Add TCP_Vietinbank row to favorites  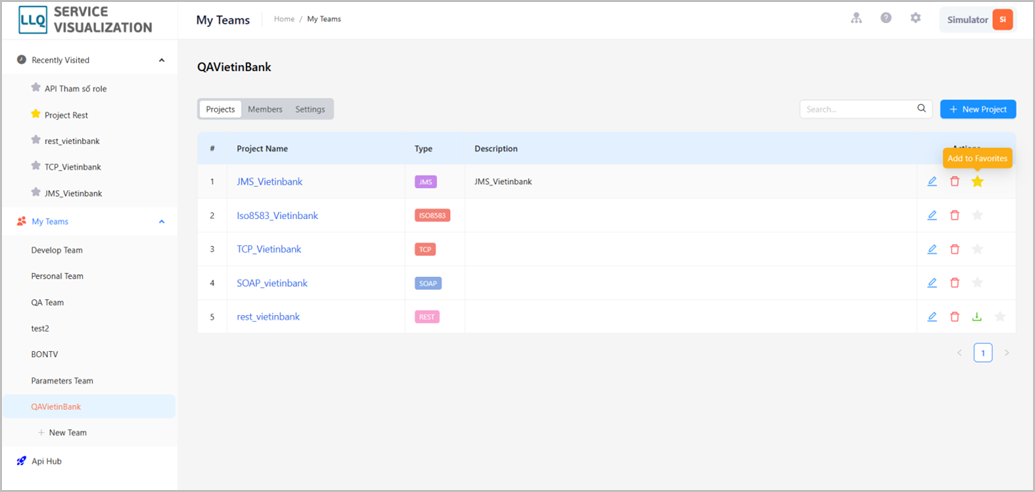[x=978, y=249]
